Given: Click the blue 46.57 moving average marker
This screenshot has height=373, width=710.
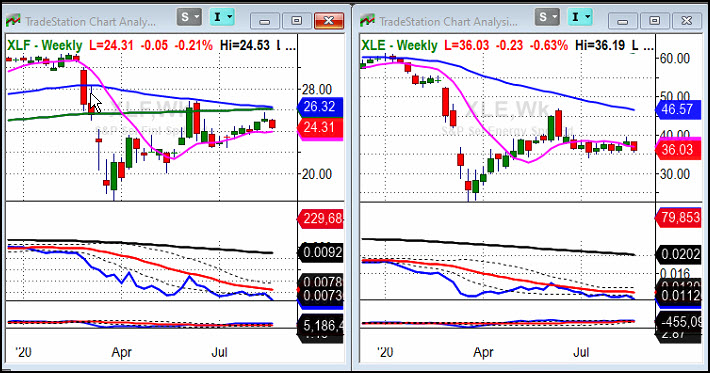Looking at the screenshot, I should [x=677, y=109].
